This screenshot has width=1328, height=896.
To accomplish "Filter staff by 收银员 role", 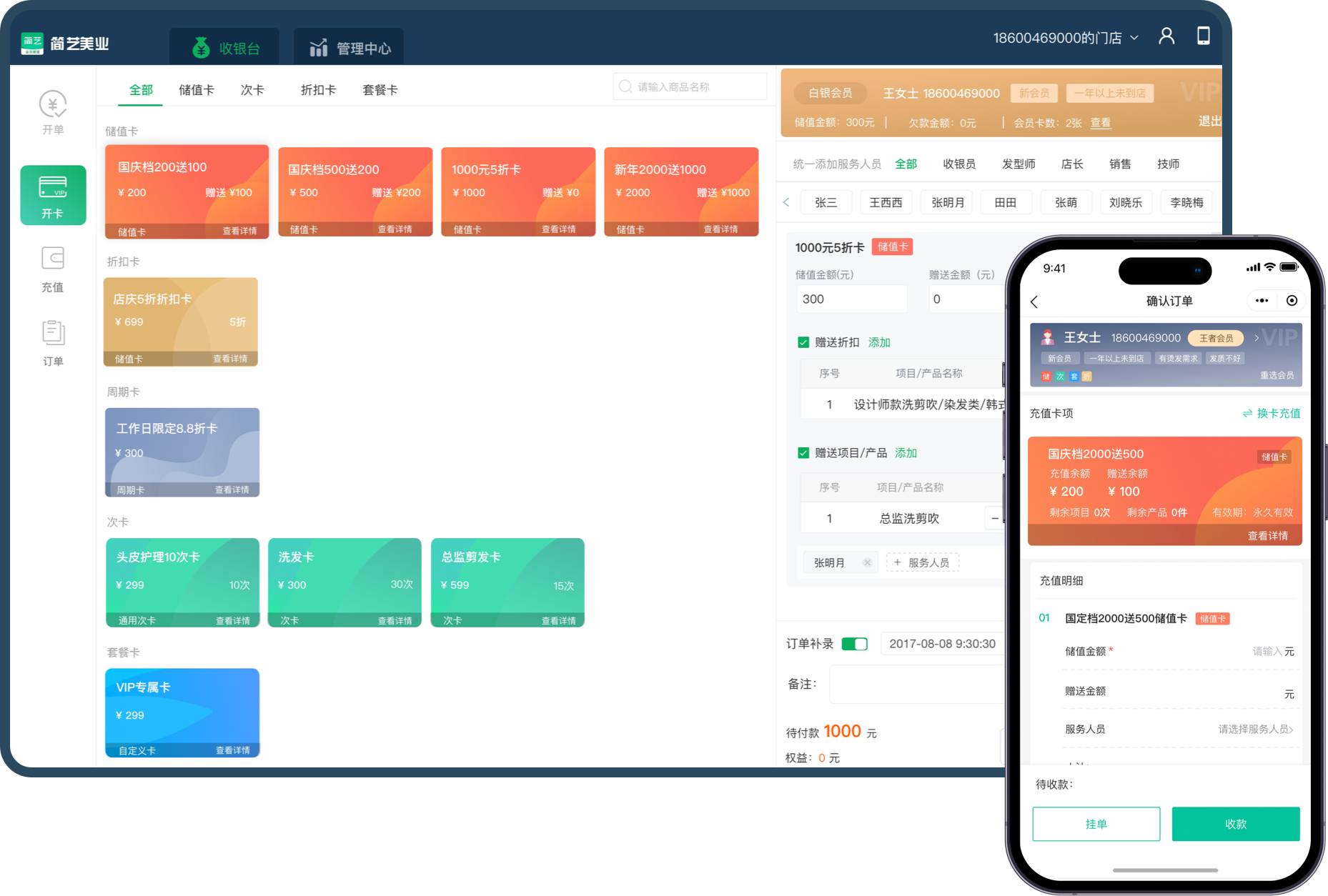I will click(x=959, y=164).
